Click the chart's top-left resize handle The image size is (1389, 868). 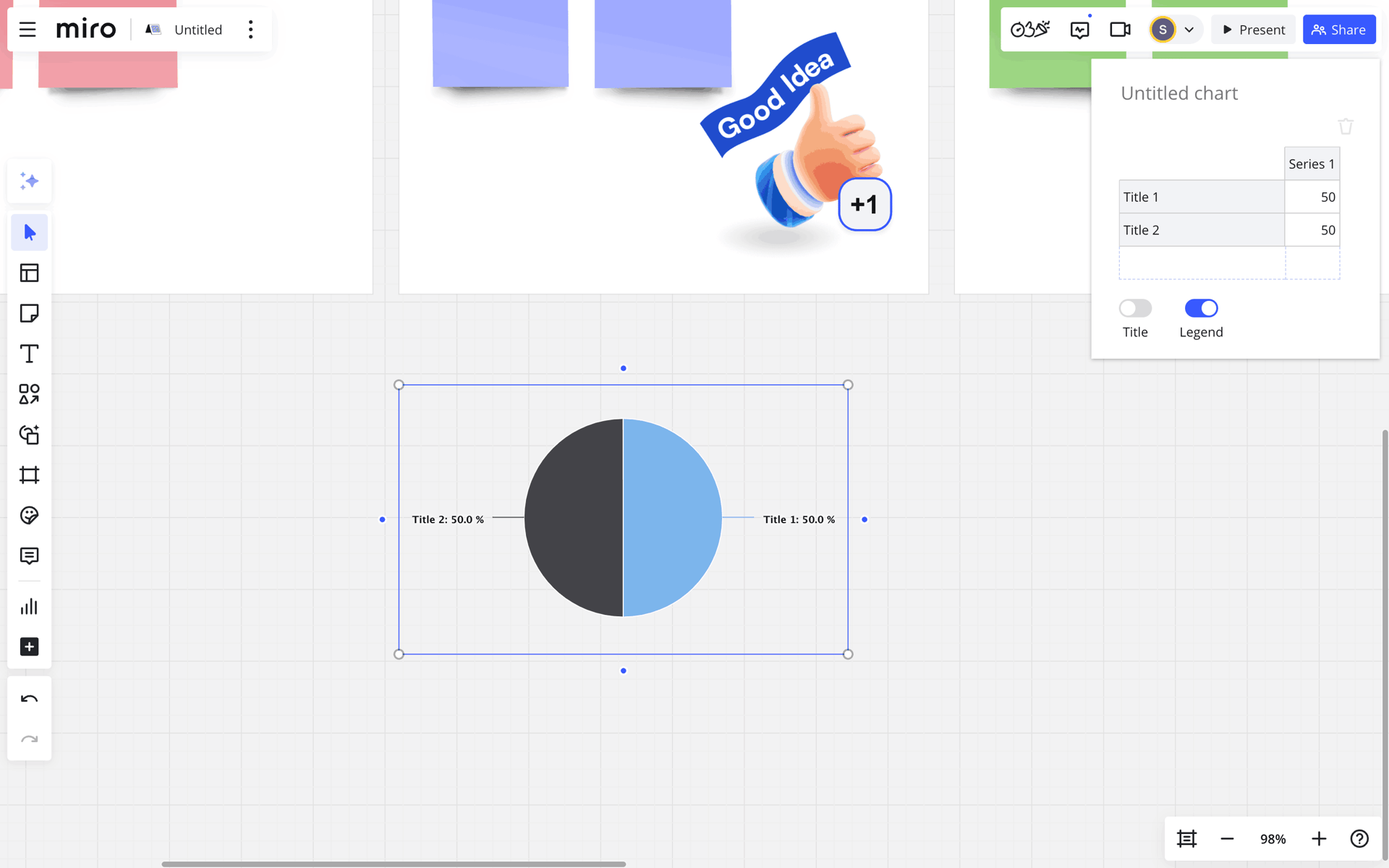point(399,385)
